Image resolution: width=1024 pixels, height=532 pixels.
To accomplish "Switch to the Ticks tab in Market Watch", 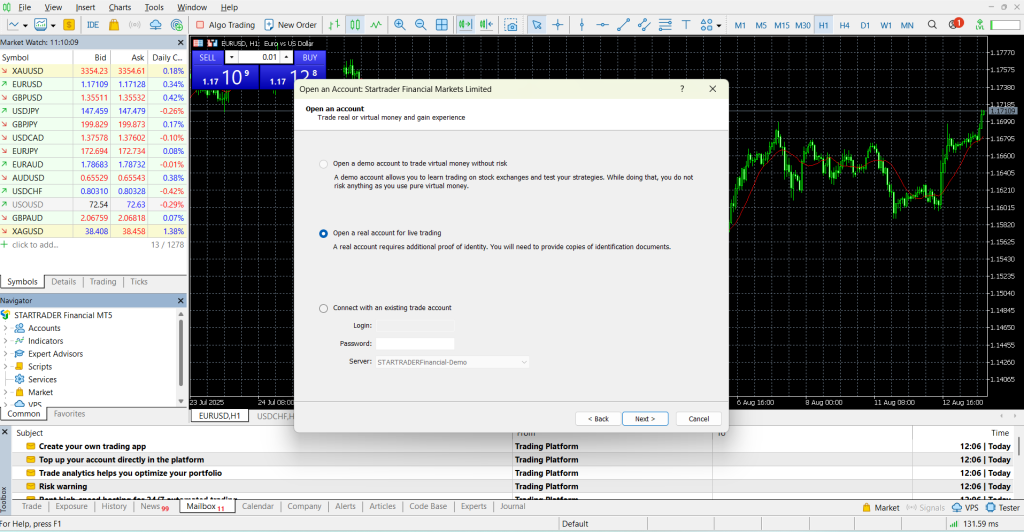I will click(138, 282).
